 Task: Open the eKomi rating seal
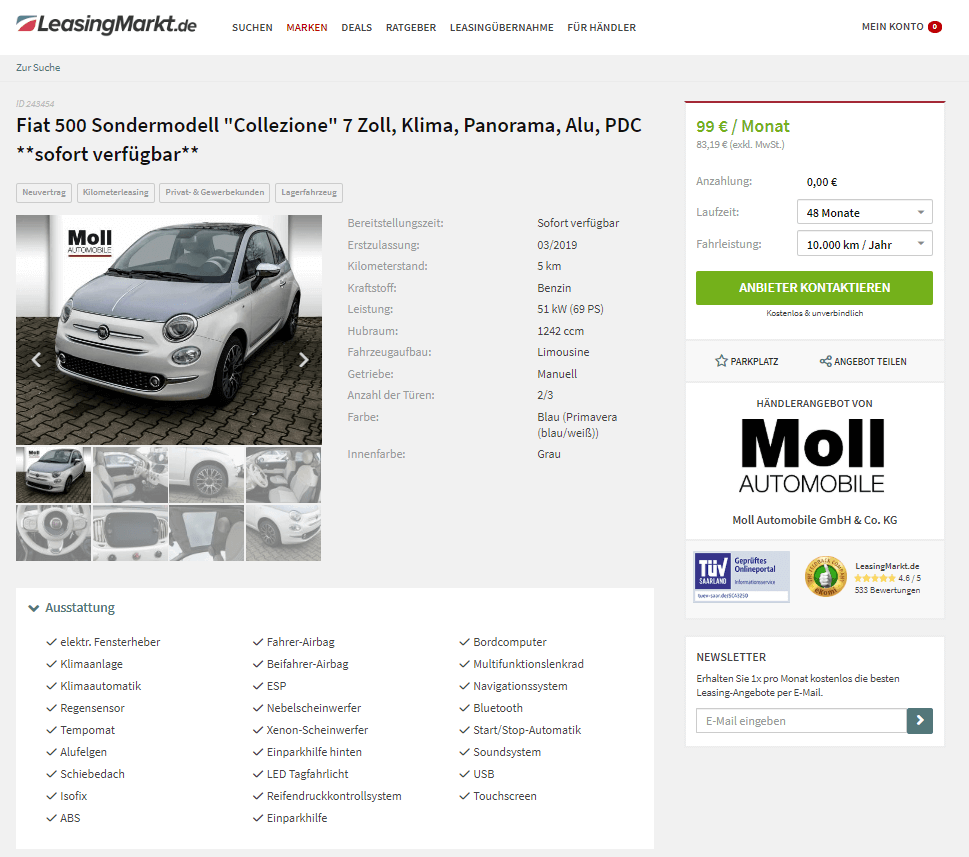[825, 576]
